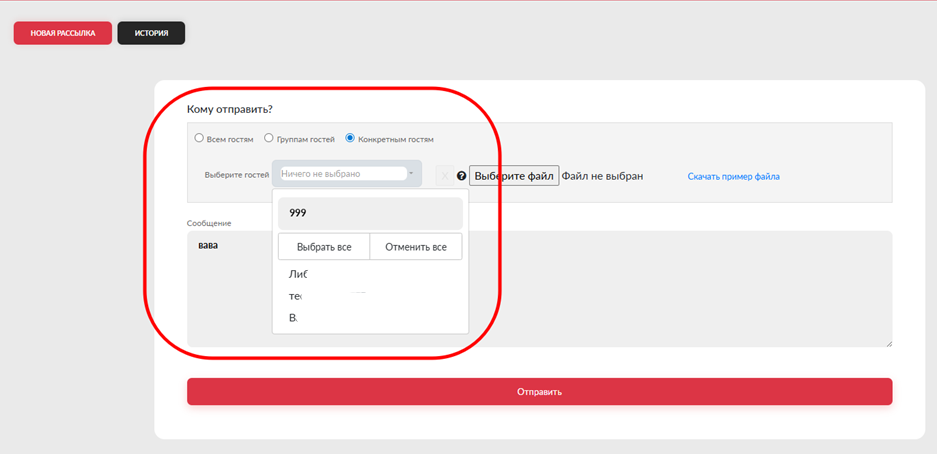Click the message textarea resize handle

click(888, 343)
